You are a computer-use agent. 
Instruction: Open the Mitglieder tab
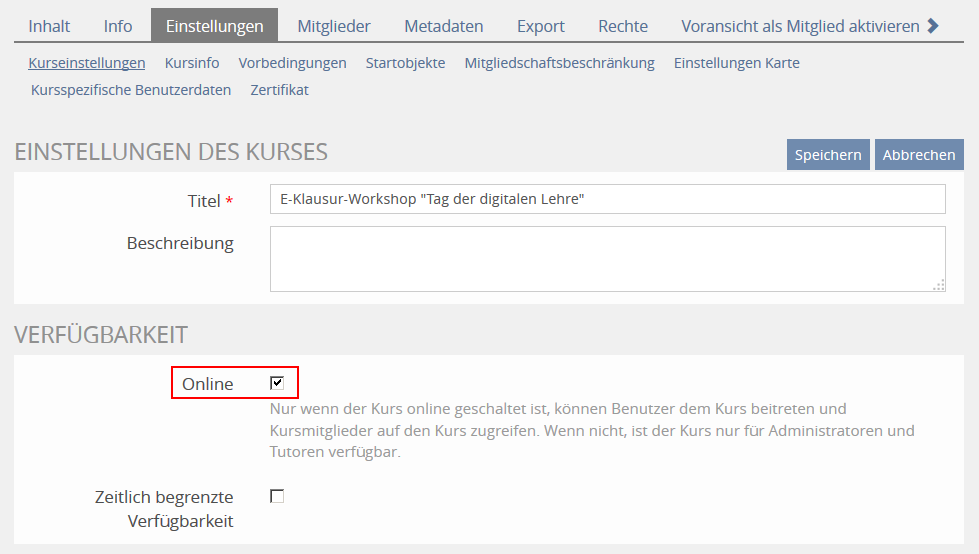(x=334, y=26)
